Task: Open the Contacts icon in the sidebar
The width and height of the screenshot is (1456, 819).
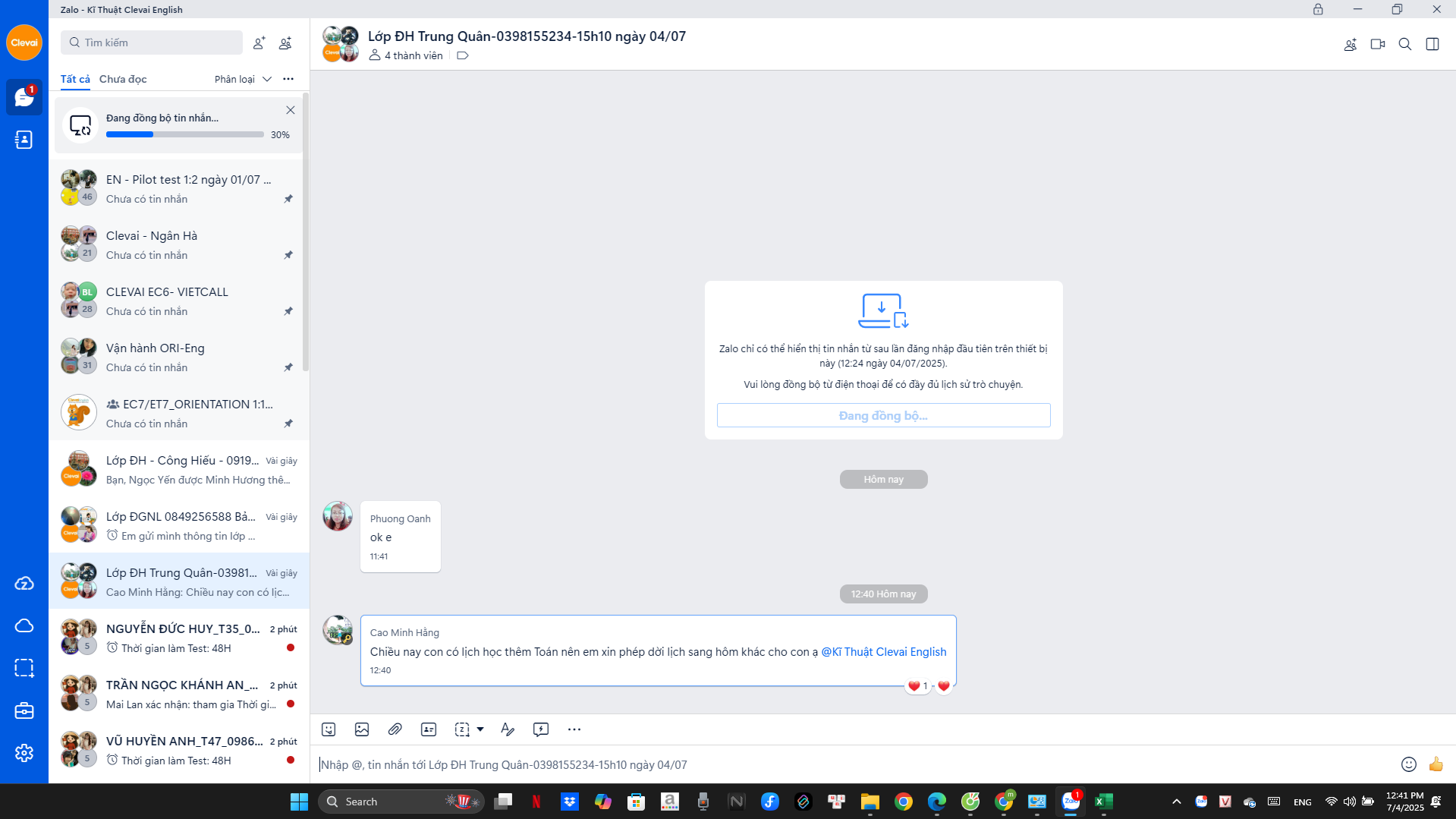Action: (24, 140)
